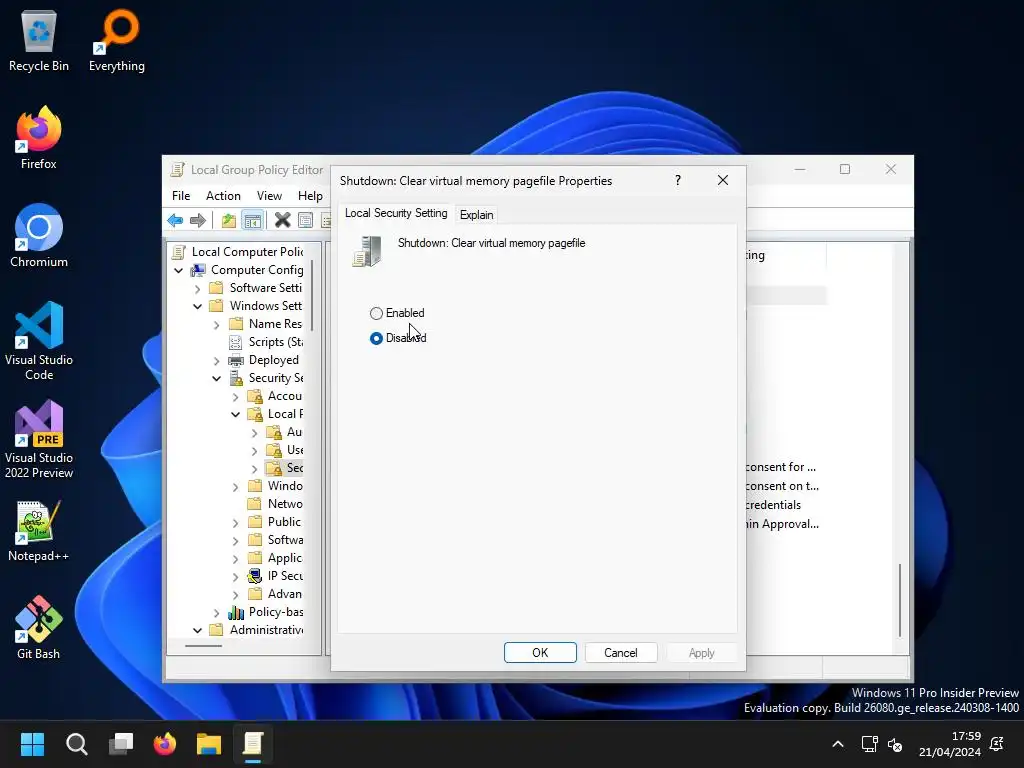
Task: Select the Network List Manager folder in tree
Action: 275,504
